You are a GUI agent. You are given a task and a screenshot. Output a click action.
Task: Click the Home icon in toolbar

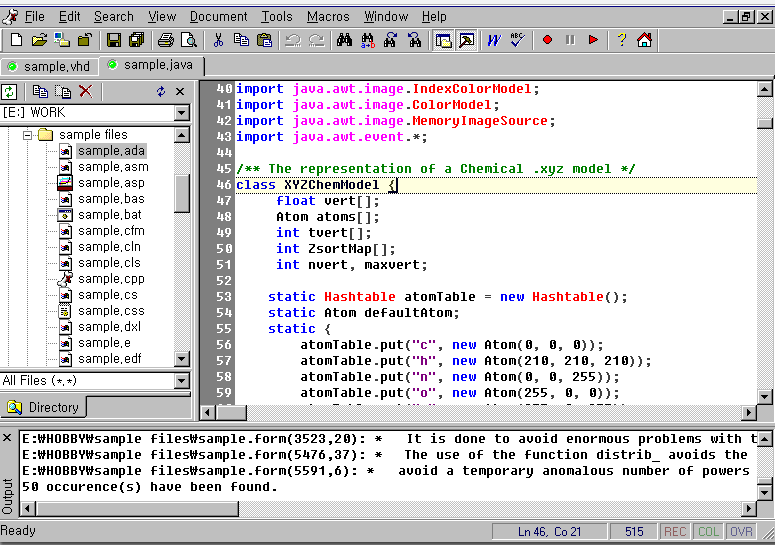click(x=645, y=40)
